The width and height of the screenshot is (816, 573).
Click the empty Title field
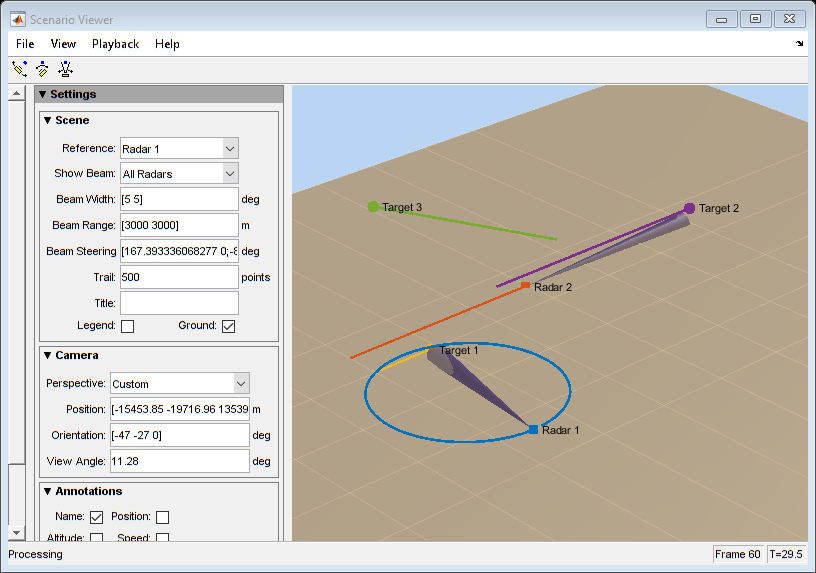pyautogui.click(x=179, y=303)
